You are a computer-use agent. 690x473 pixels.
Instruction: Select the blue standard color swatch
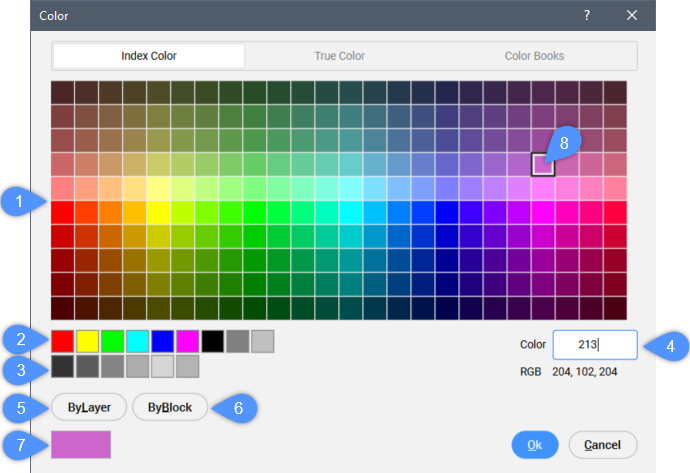click(163, 342)
